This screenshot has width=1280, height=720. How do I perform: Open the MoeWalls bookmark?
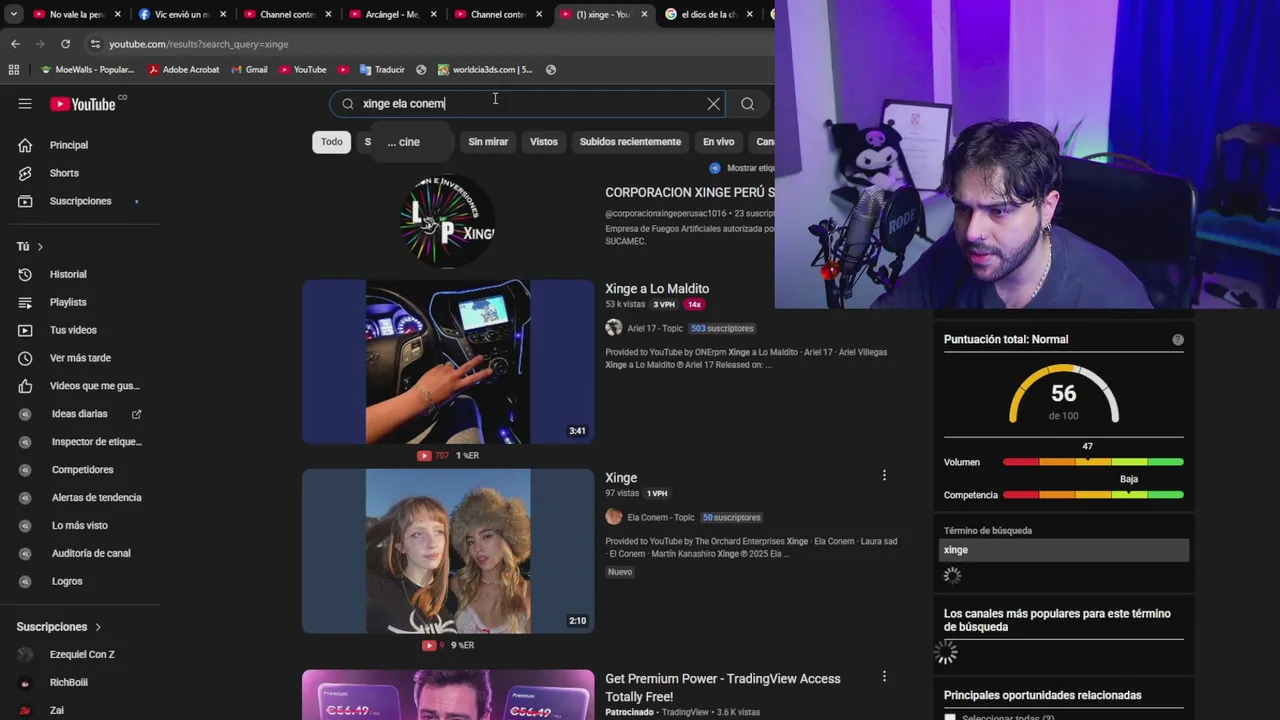click(x=87, y=70)
